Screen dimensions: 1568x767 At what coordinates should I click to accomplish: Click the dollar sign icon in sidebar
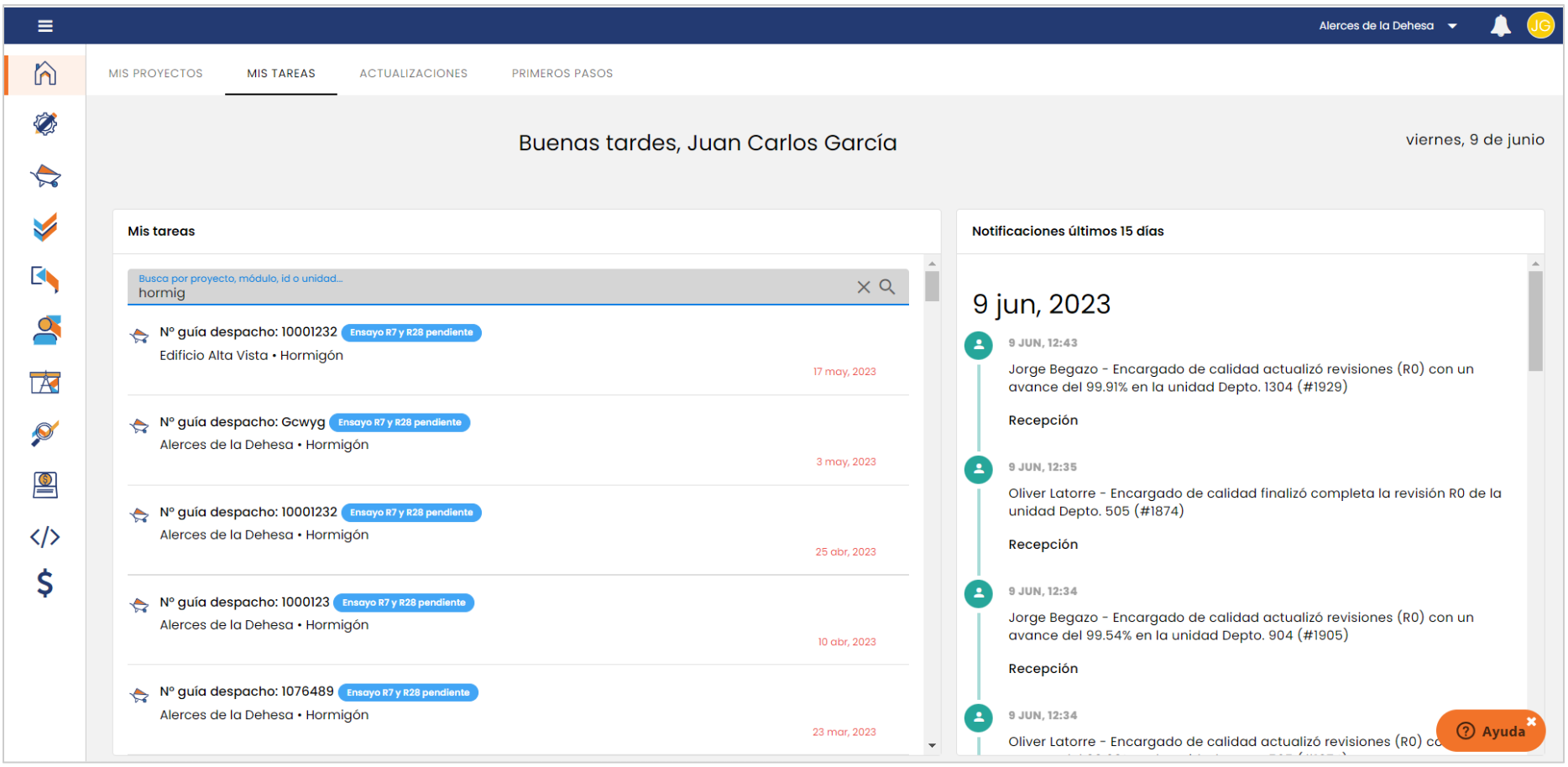pyautogui.click(x=45, y=582)
